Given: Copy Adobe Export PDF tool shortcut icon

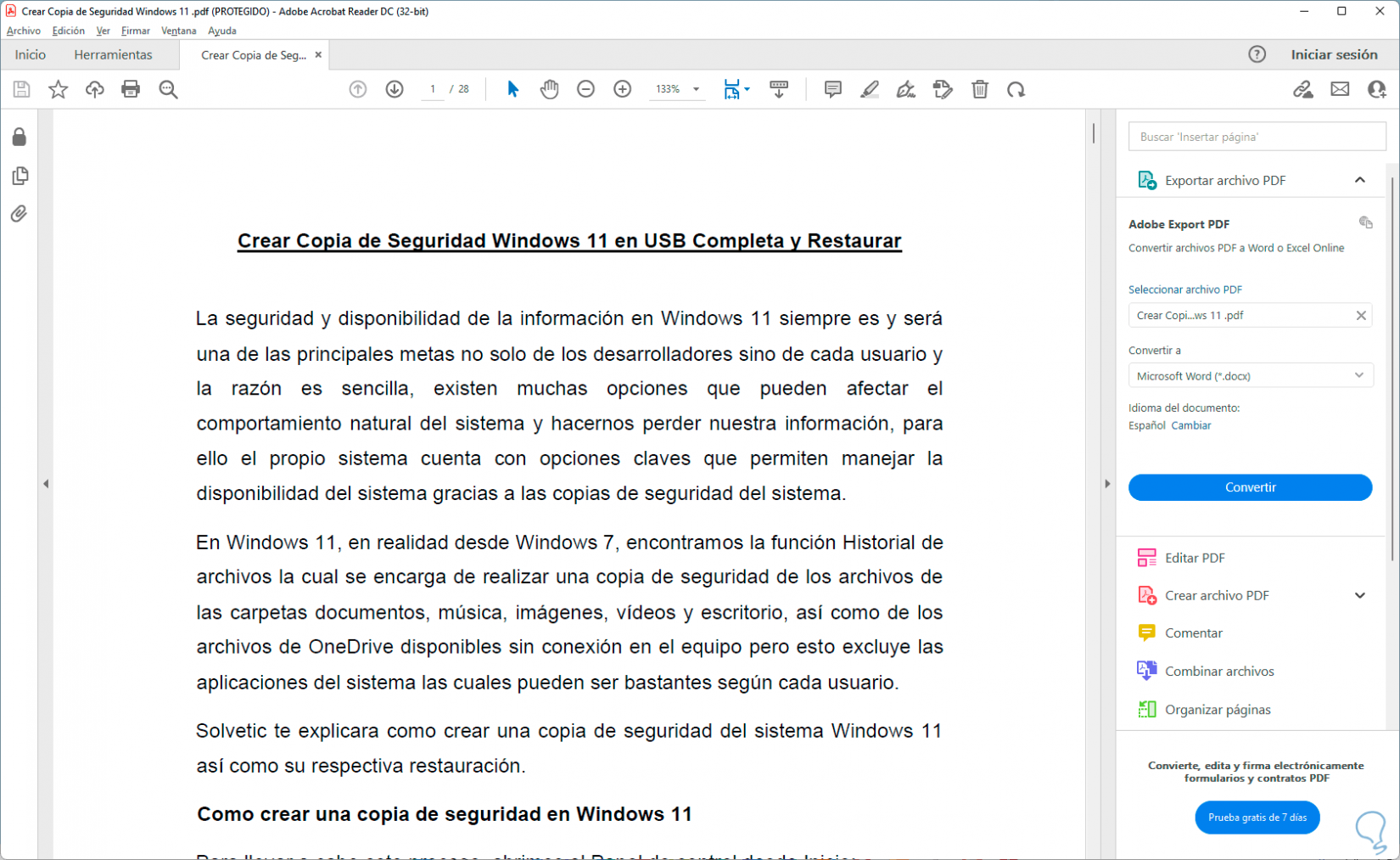Looking at the screenshot, I should click(1365, 222).
